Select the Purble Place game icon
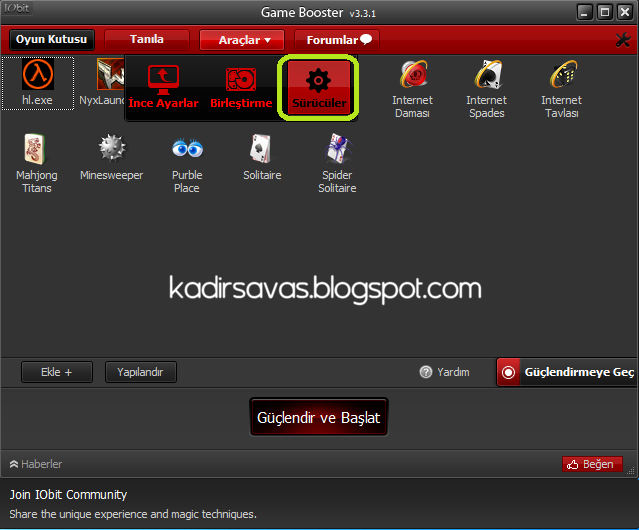This screenshot has height=530, width=639. tap(187, 164)
